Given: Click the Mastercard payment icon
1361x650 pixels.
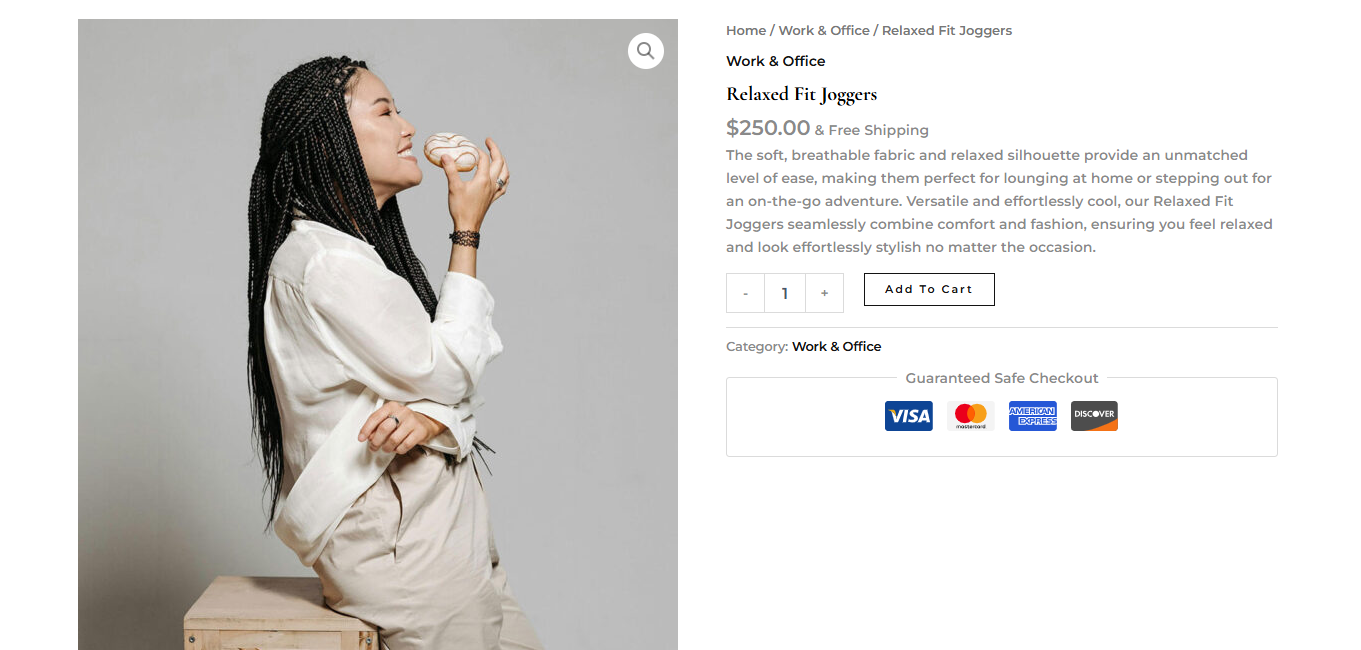Looking at the screenshot, I should point(970,415).
